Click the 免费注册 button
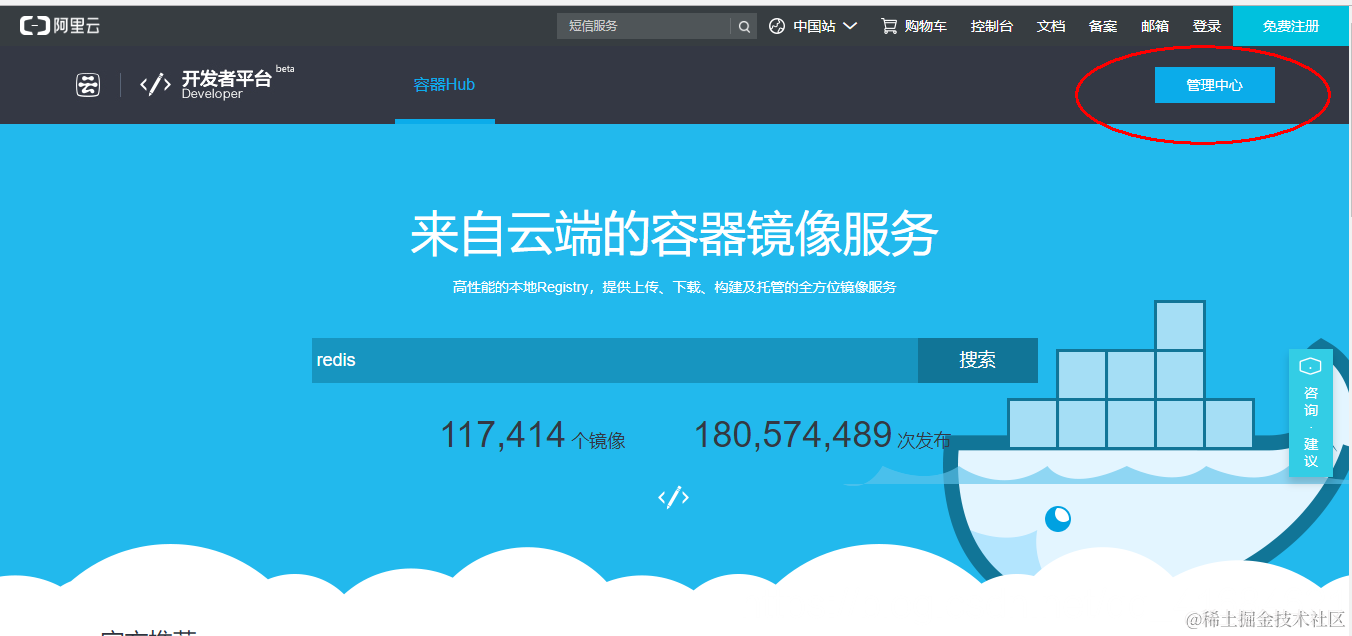Image resolution: width=1352 pixels, height=636 pixels. pyautogui.click(x=1290, y=26)
